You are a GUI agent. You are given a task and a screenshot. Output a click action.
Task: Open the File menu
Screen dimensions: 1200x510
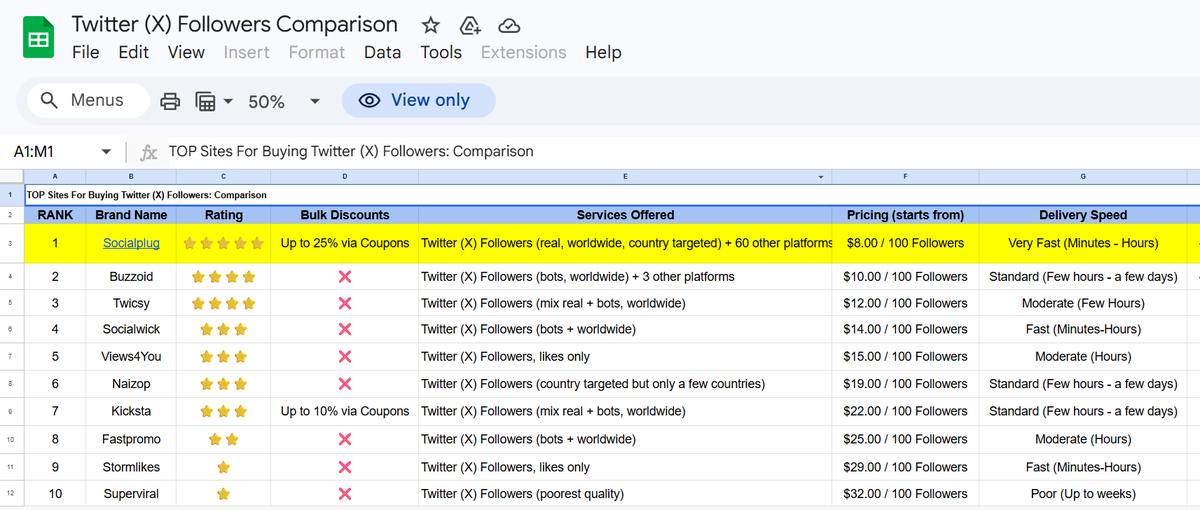tap(86, 52)
